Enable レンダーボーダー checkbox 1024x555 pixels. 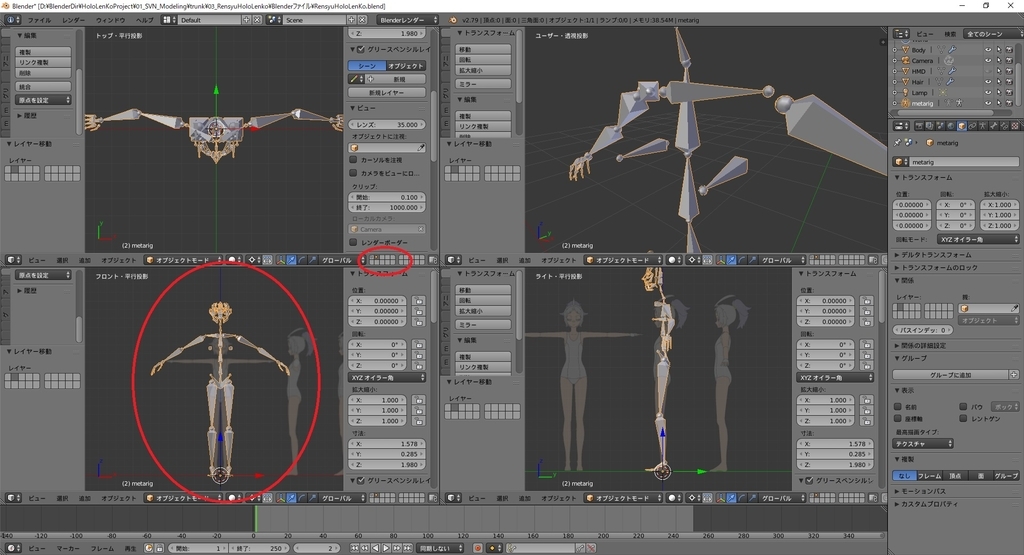[353, 242]
